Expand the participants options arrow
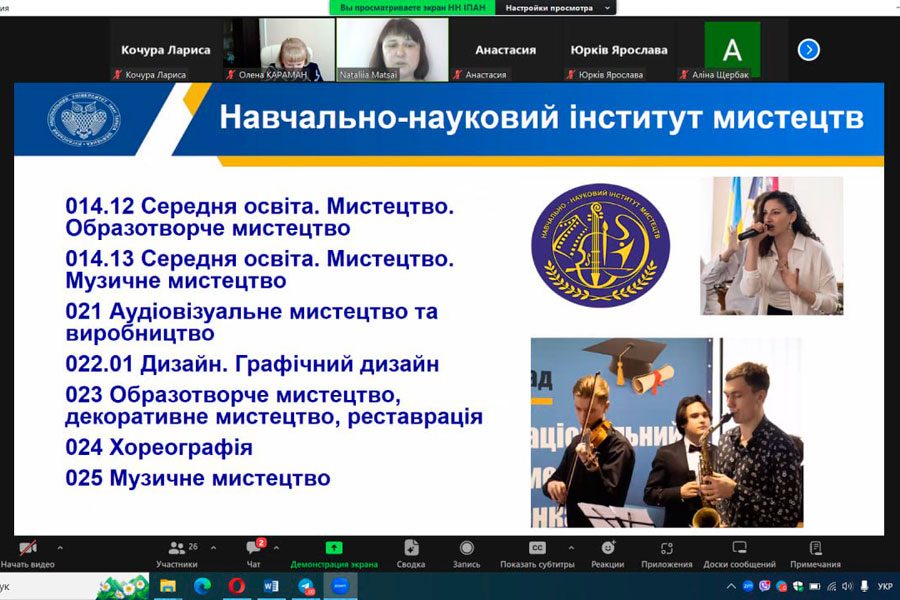This screenshot has width=900, height=600. click(214, 548)
